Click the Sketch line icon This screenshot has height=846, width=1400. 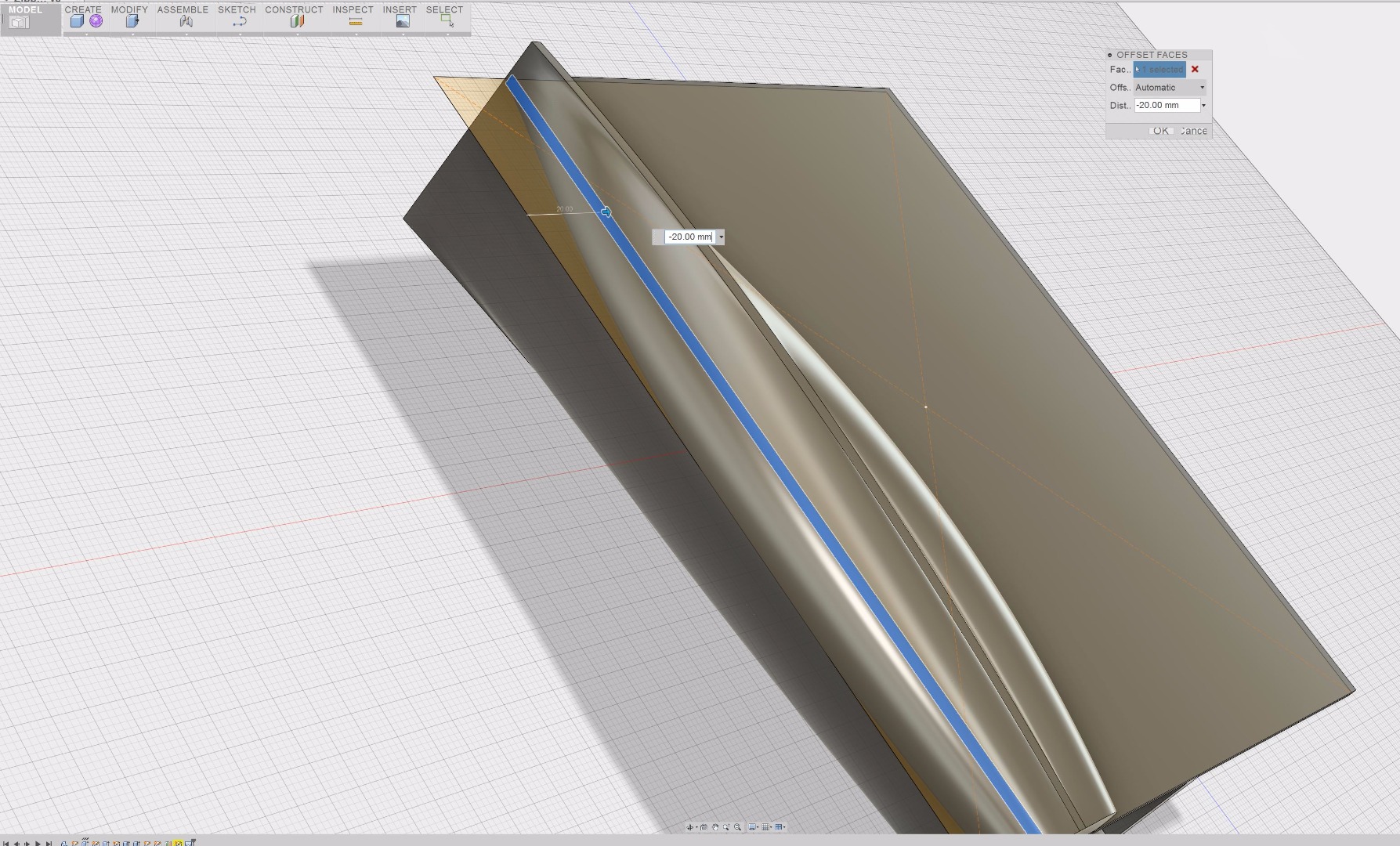pyautogui.click(x=239, y=22)
